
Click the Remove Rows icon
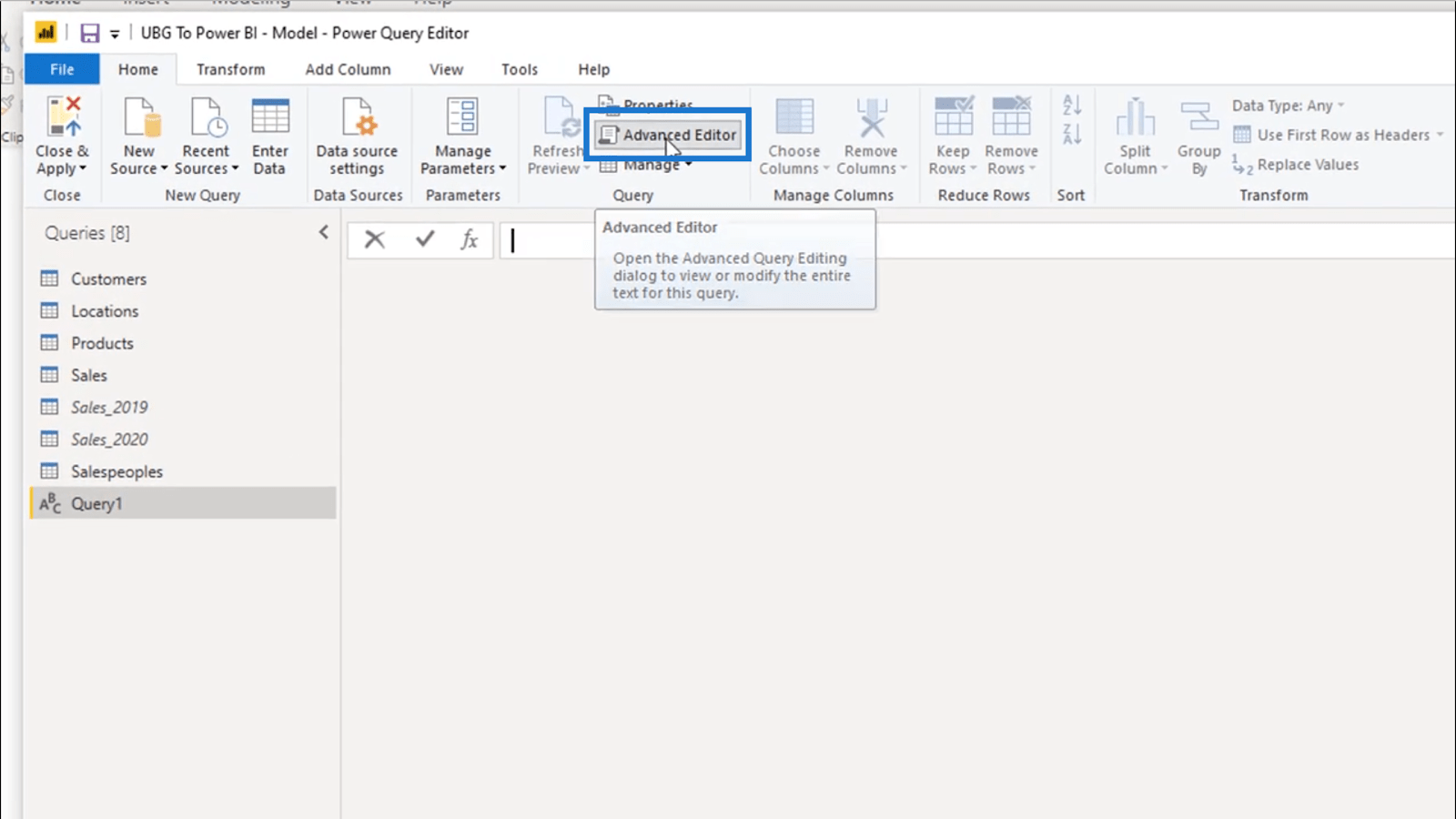tap(1011, 116)
